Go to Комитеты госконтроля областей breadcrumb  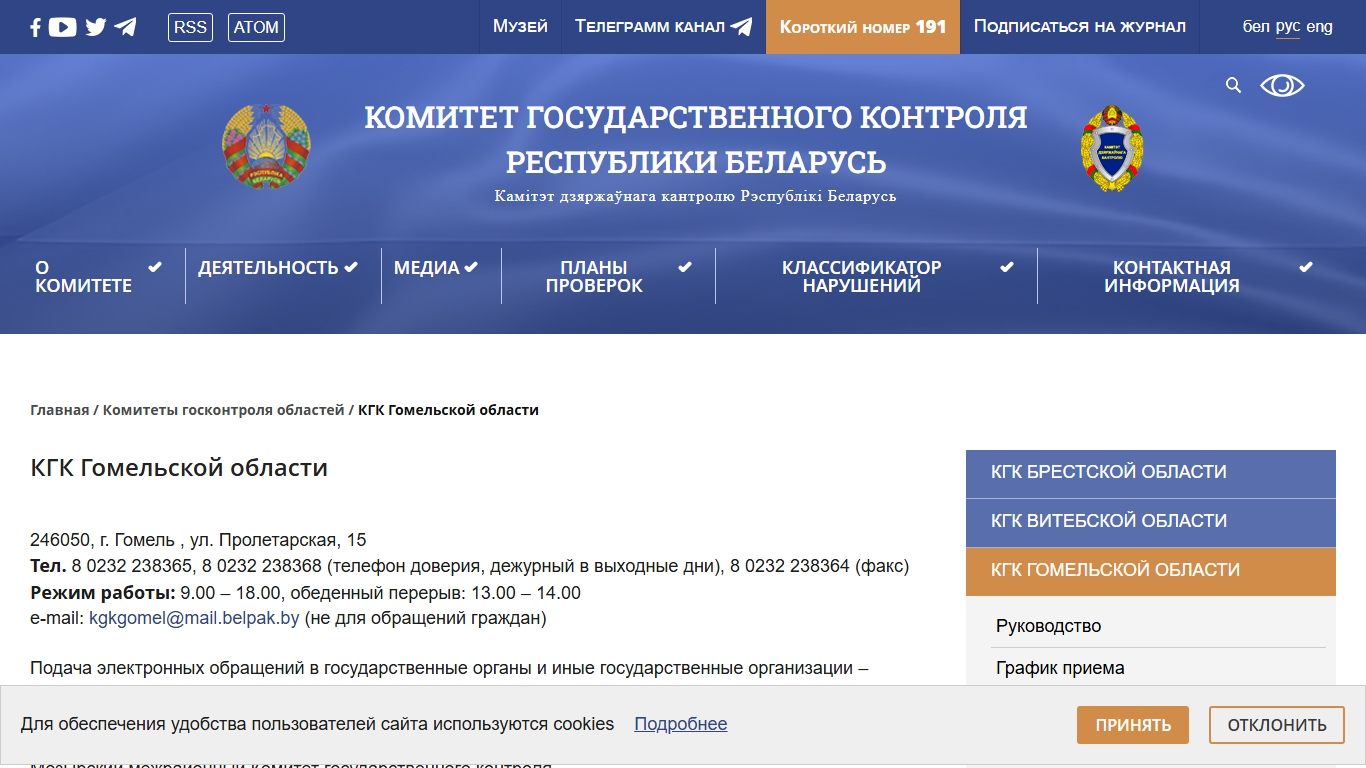click(223, 410)
